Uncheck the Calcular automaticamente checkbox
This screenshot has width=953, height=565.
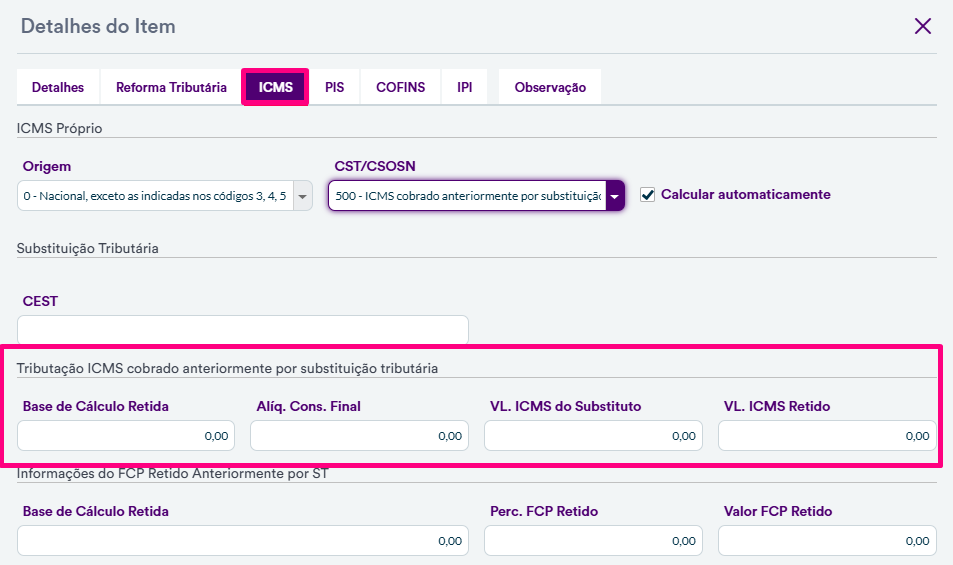point(648,195)
